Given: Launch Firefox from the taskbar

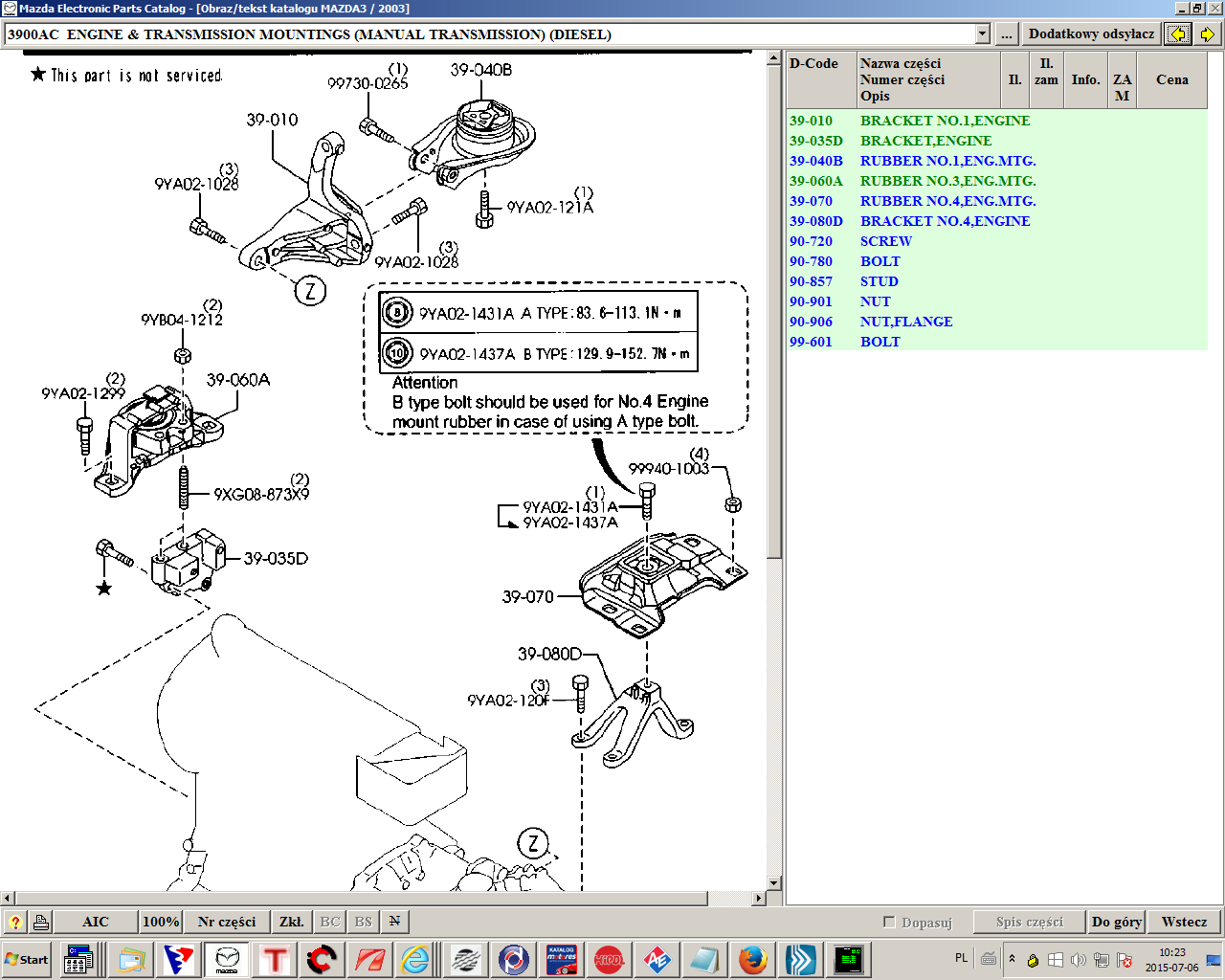Looking at the screenshot, I should 753,959.
